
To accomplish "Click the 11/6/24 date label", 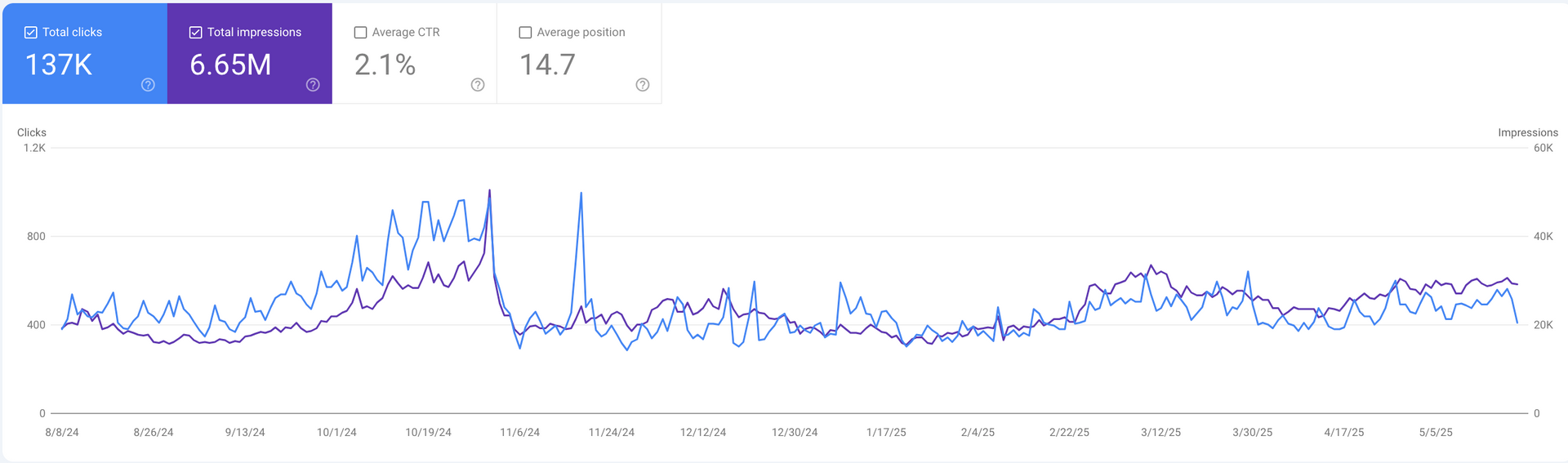I will (x=520, y=432).
